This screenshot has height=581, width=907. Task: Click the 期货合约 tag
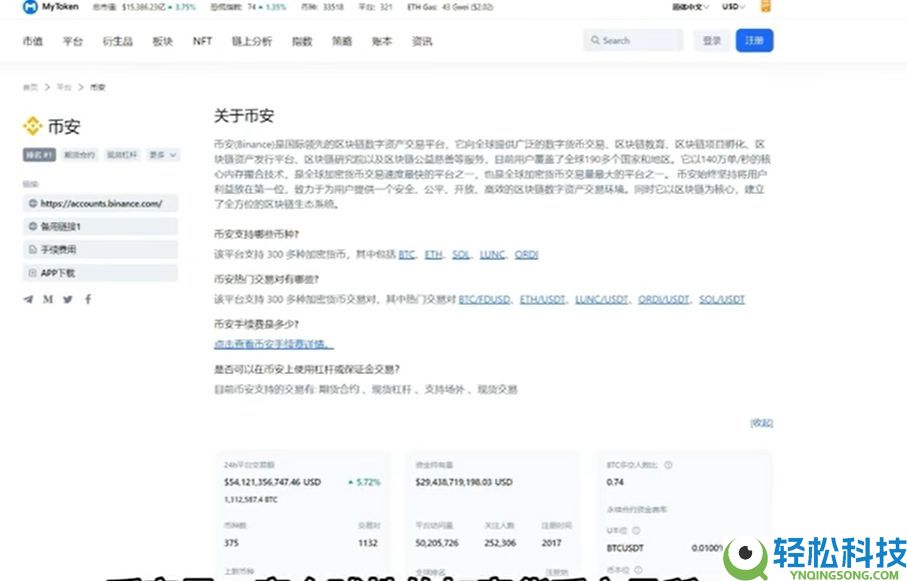coord(80,155)
